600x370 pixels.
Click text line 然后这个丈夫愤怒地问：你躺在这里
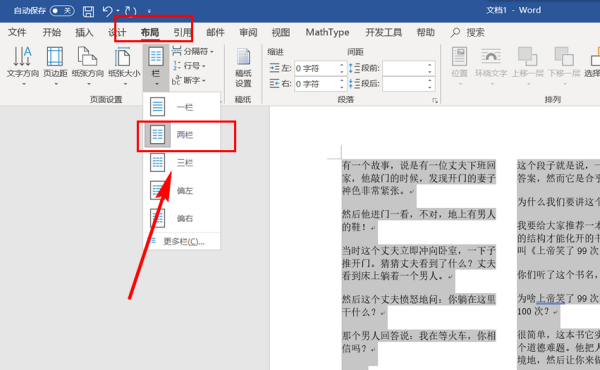(419, 299)
